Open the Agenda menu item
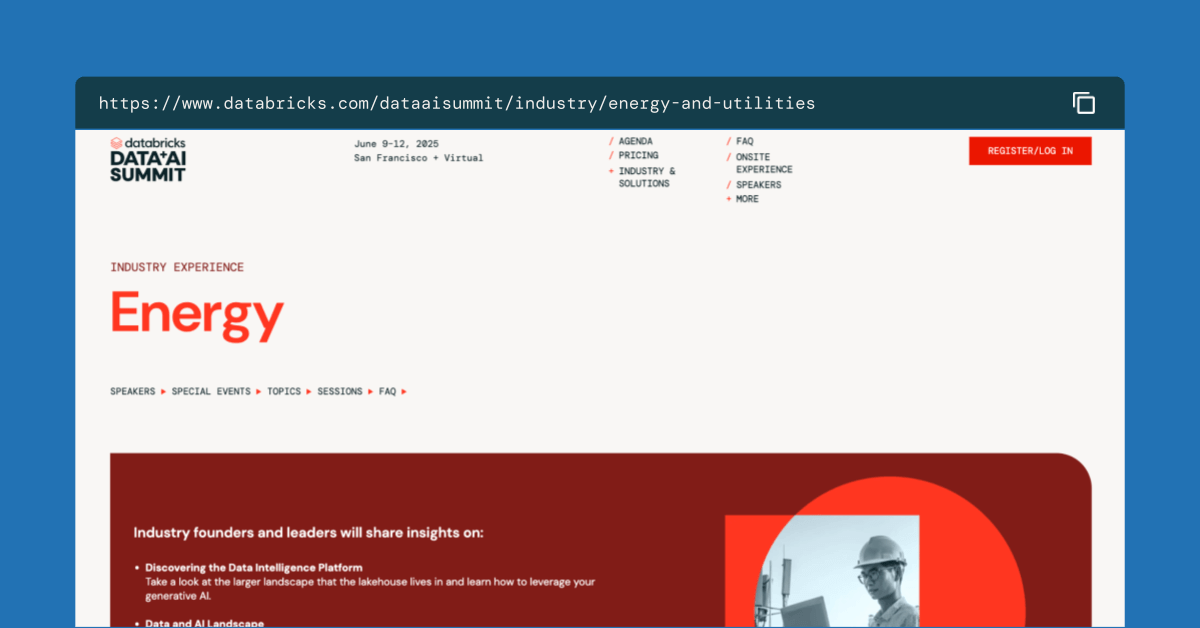 (635, 142)
